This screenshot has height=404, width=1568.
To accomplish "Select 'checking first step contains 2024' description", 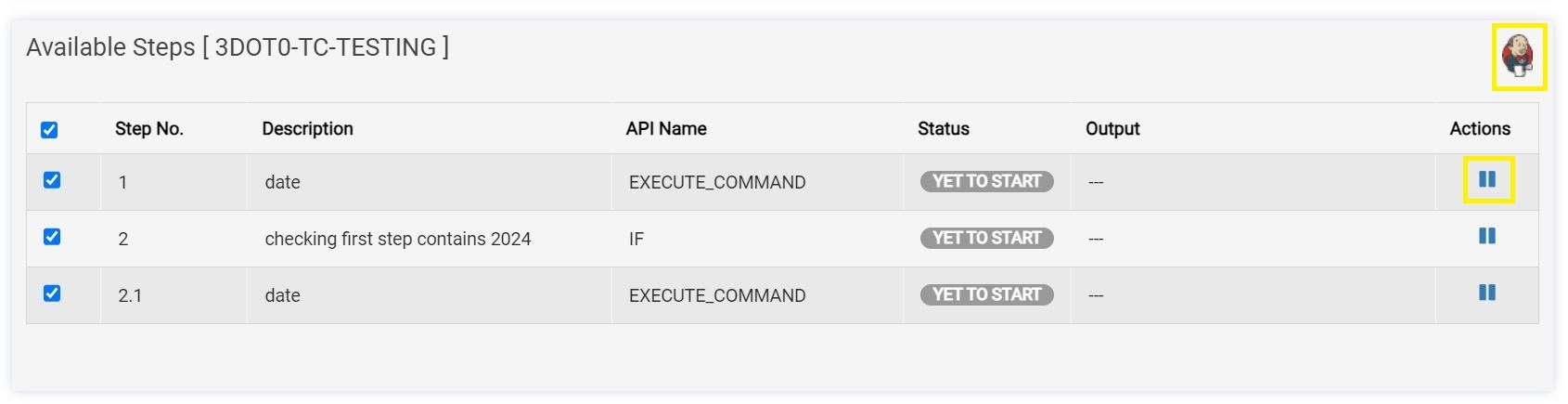I will [397, 239].
